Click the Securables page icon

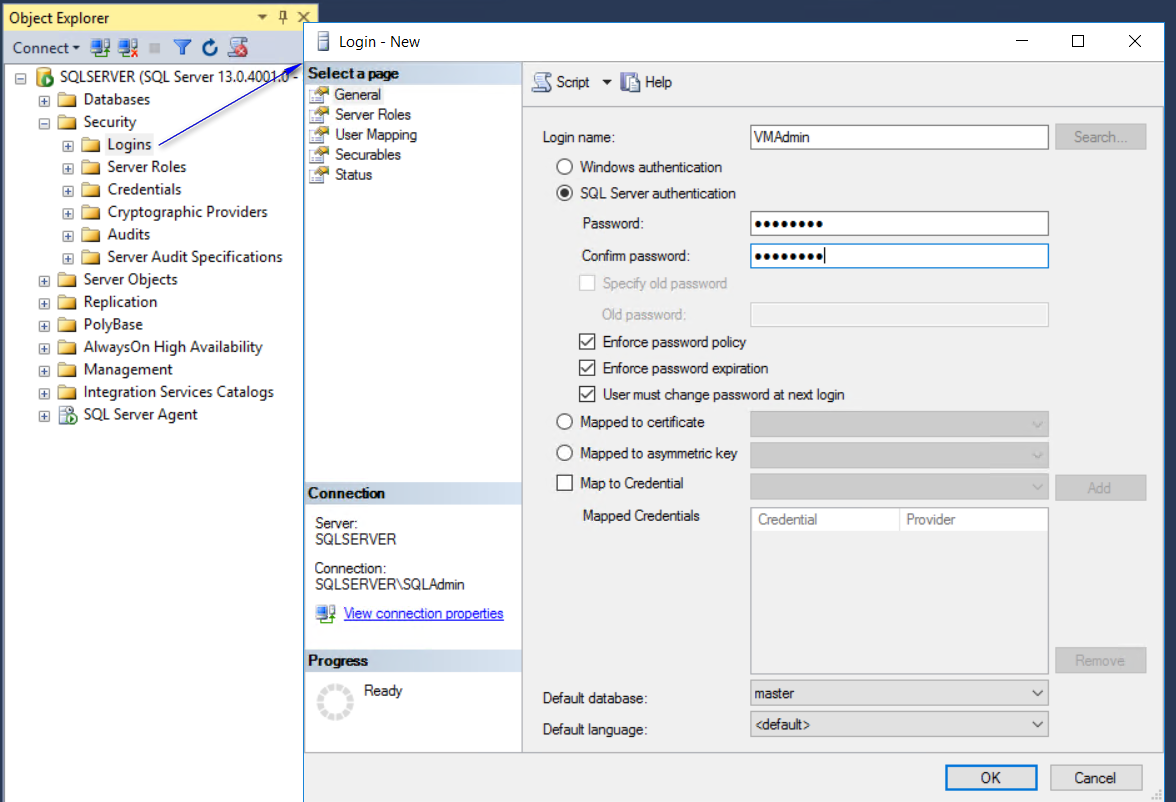pyautogui.click(x=320, y=155)
